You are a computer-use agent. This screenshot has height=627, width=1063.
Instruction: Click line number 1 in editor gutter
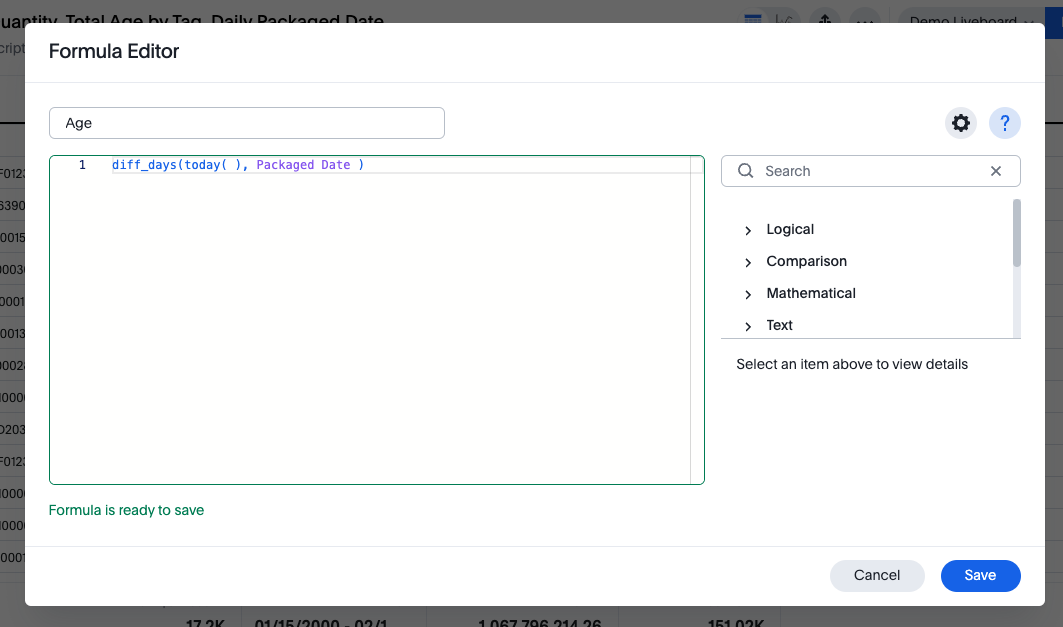pyautogui.click(x=82, y=165)
